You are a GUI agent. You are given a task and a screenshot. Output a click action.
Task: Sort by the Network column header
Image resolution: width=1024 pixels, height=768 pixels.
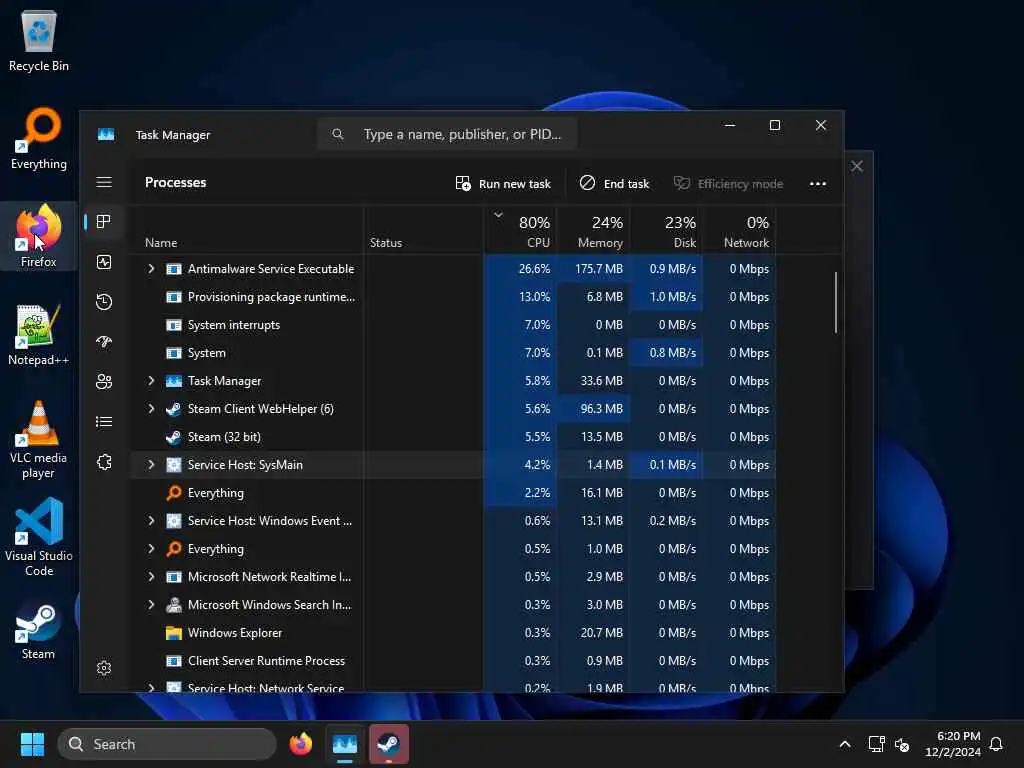tap(739, 230)
